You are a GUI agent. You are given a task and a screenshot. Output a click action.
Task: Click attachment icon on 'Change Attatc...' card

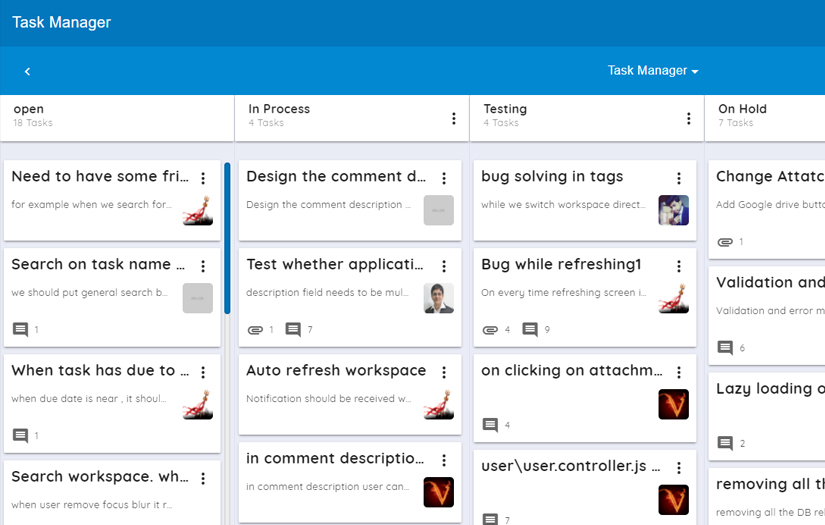click(x=725, y=242)
